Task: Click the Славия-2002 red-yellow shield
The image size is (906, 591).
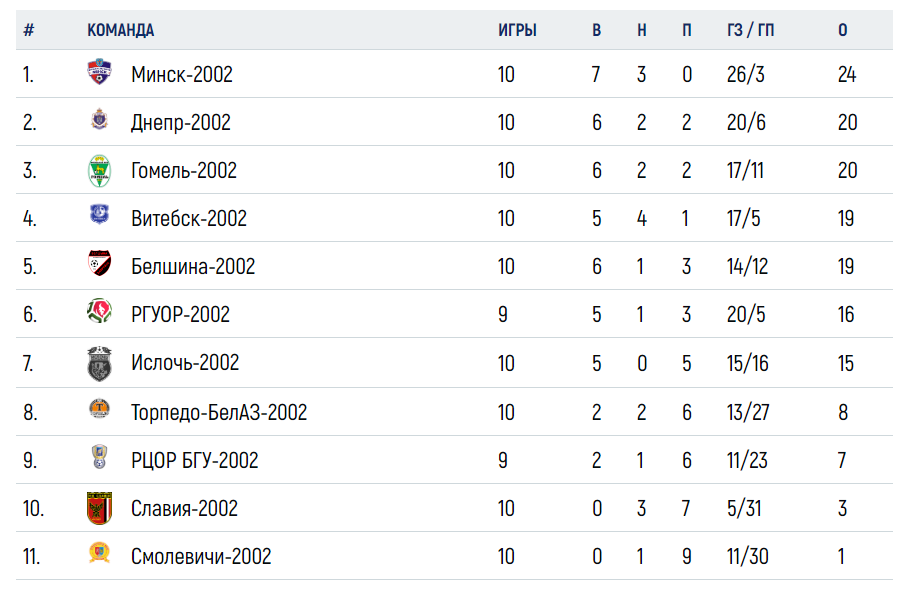Action: click(99, 508)
